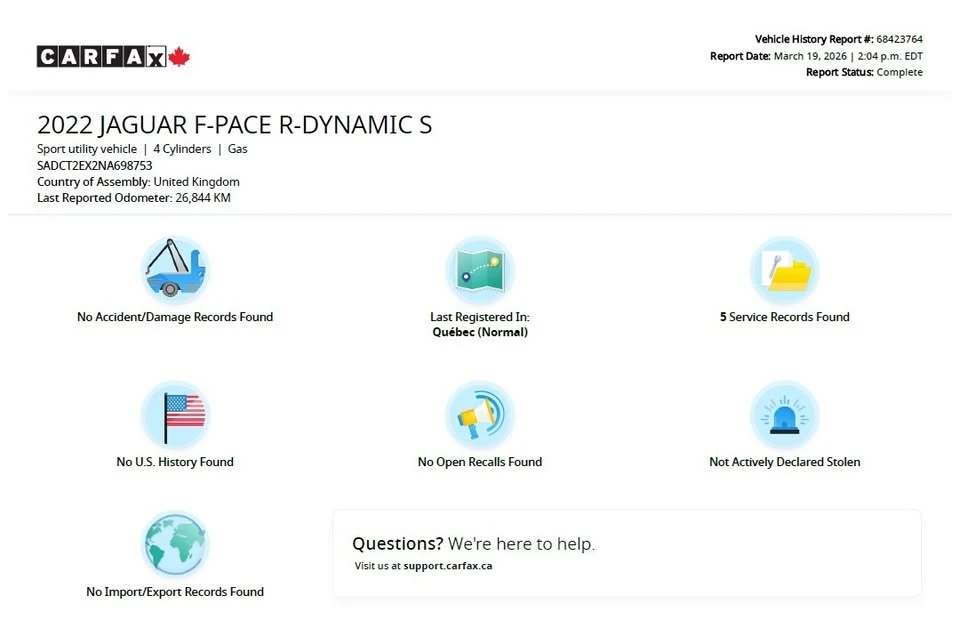Click the tow truck accident icon
The image size is (960, 628).
tap(175, 270)
